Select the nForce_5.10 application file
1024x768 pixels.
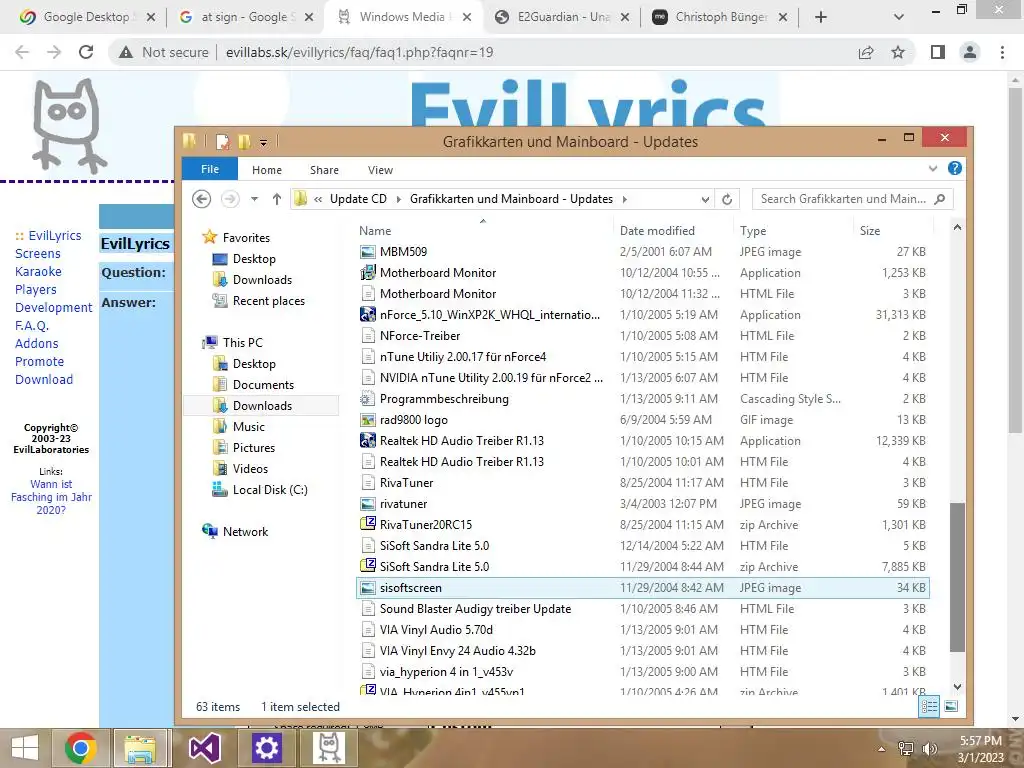643,315
